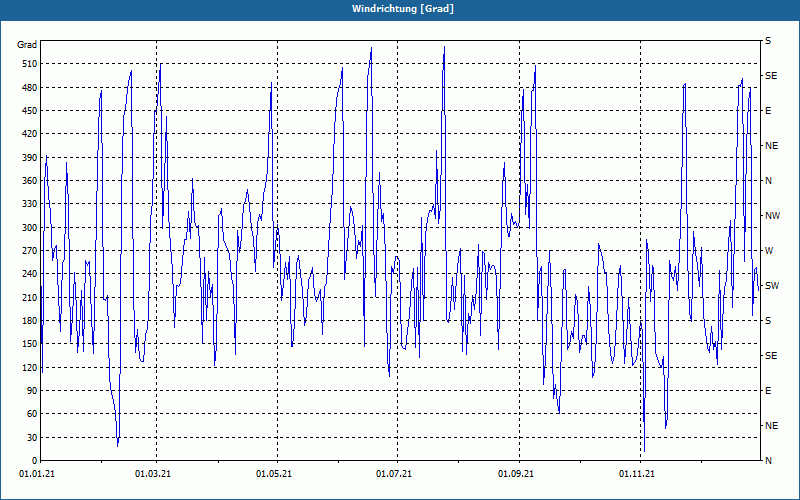Click the 510 value on the left axis
The height and width of the screenshot is (500, 800).
[x=30, y=64]
